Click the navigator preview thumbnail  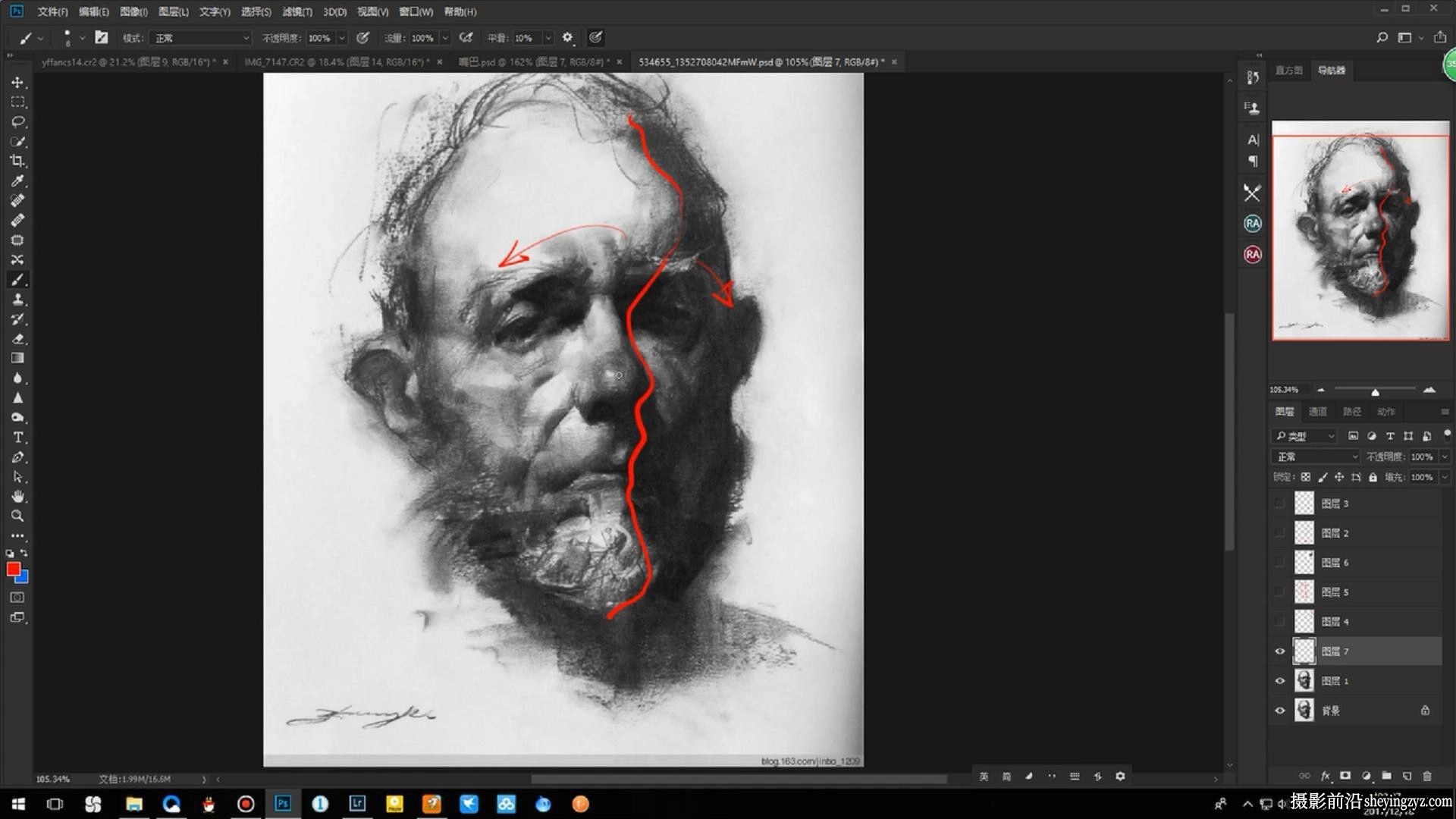(1360, 231)
